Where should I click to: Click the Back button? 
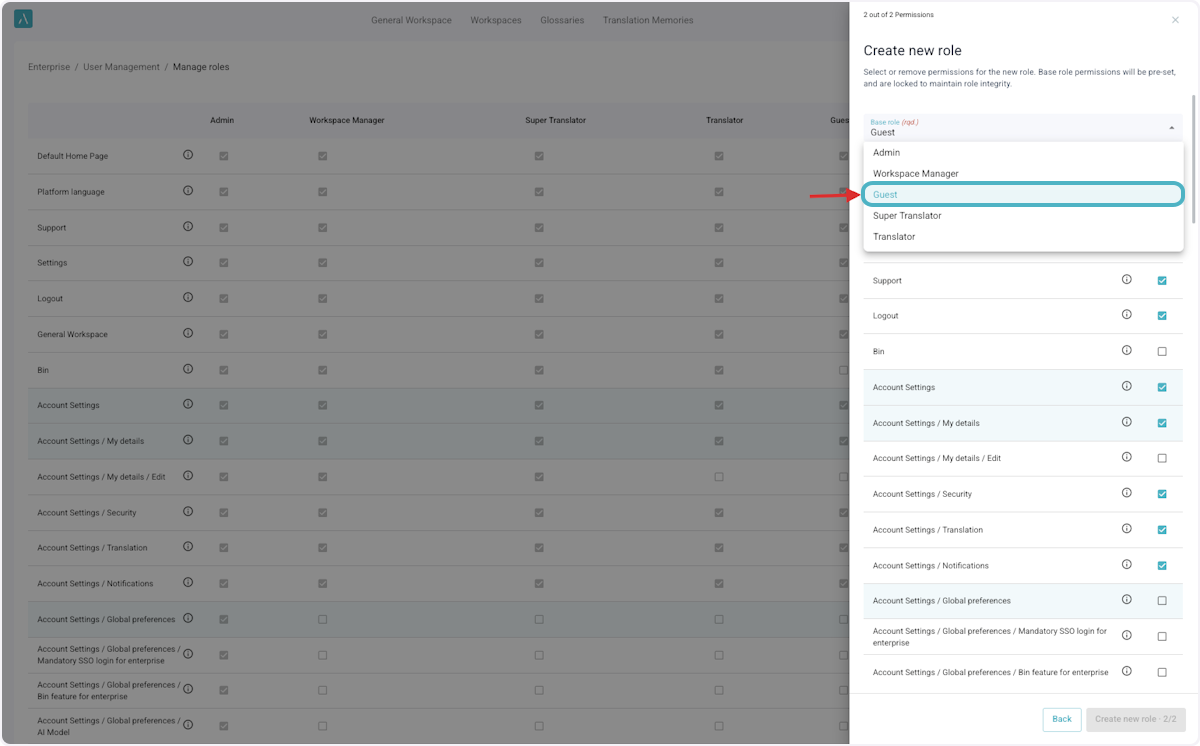pos(1062,719)
